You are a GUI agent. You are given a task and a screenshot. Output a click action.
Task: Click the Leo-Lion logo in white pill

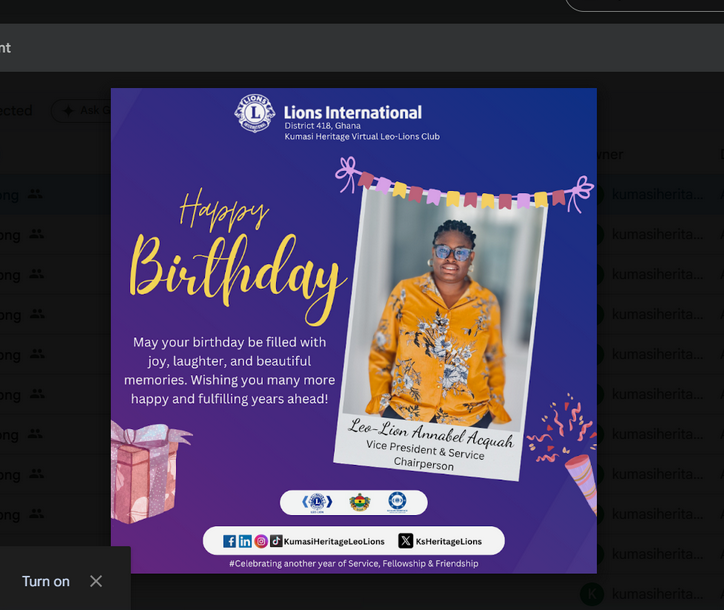317,502
